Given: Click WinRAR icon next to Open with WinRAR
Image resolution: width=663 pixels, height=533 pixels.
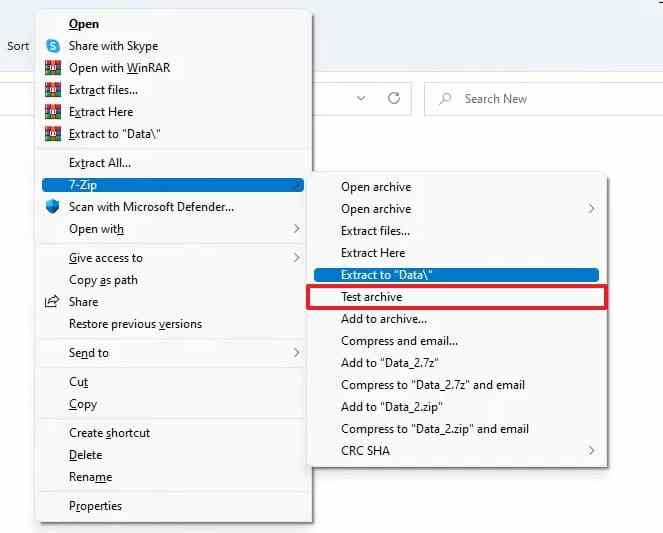Looking at the screenshot, I should (53, 68).
